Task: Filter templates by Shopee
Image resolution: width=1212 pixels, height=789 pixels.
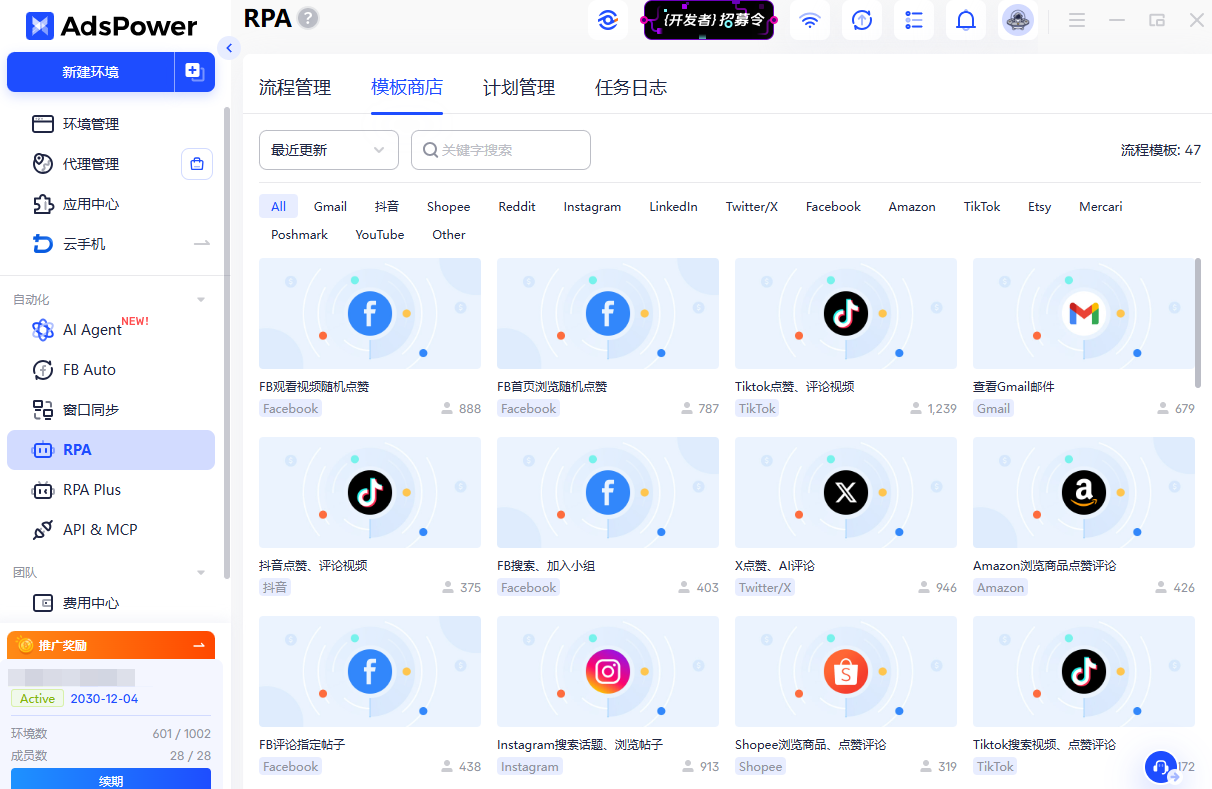Action: pos(448,206)
